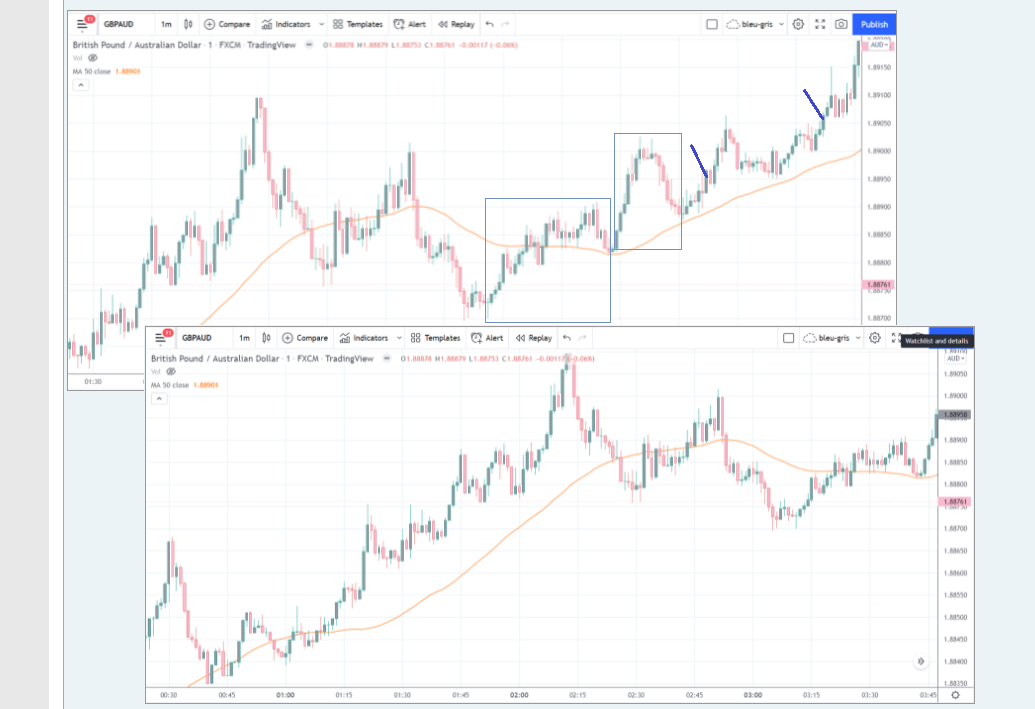Open Indicators in the upper chart toolbar
Screen dimensions: 1035x709
(x=286, y=24)
